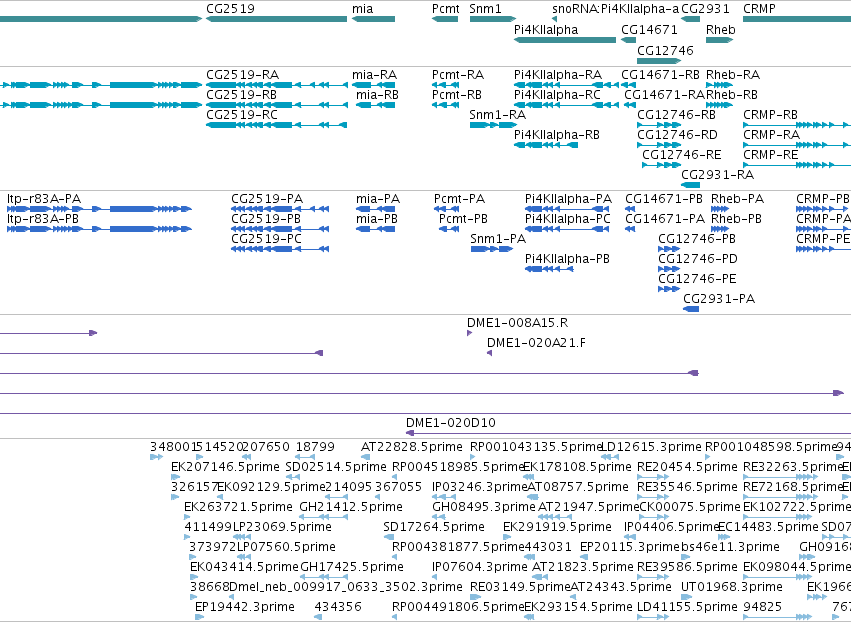Screen dimensions: 851x622
Task: Select the CG14671 gene glyph
Action: (x=628, y=40)
